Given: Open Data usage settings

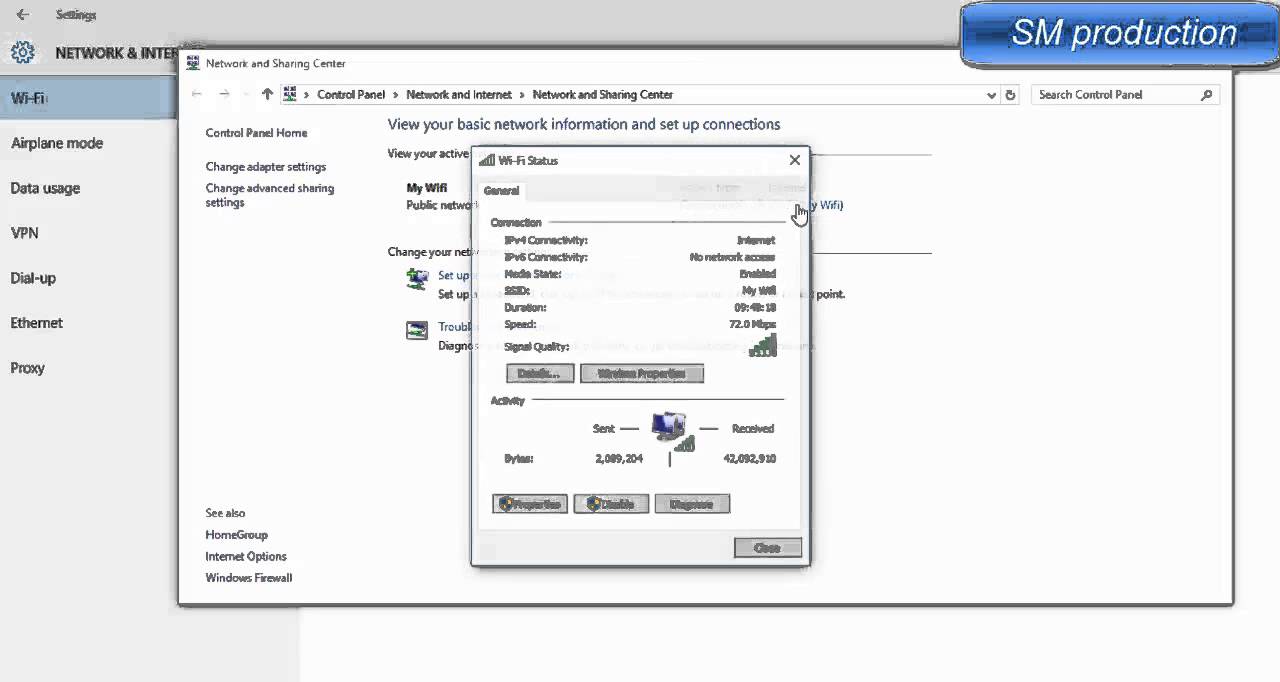Looking at the screenshot, I should pyautogui.click(x=45, y=188).
